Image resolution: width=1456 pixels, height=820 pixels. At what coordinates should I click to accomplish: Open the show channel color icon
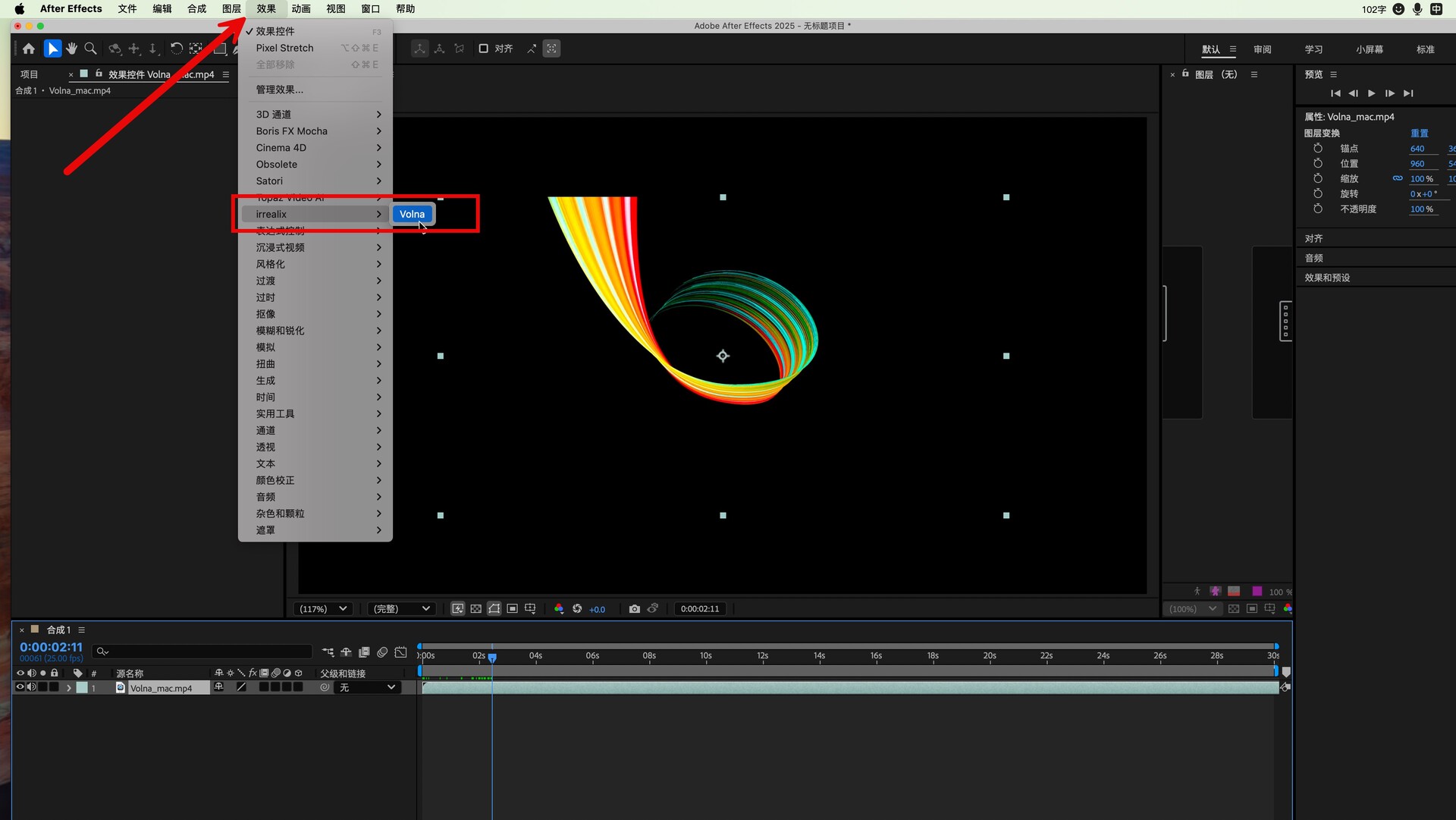559,609
